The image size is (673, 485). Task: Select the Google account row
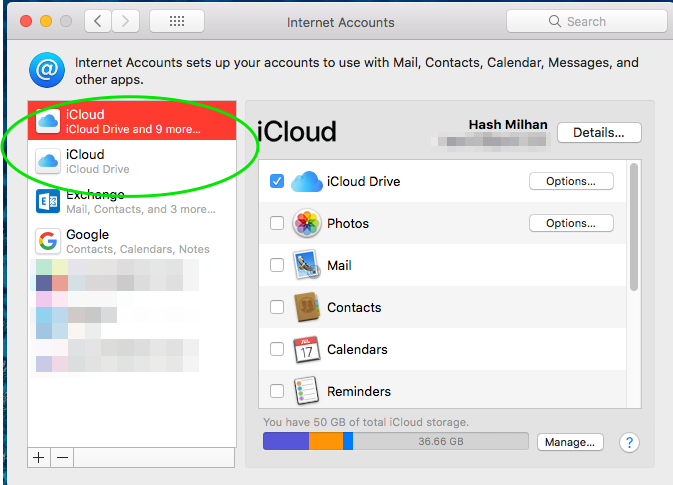coord(132,241)
